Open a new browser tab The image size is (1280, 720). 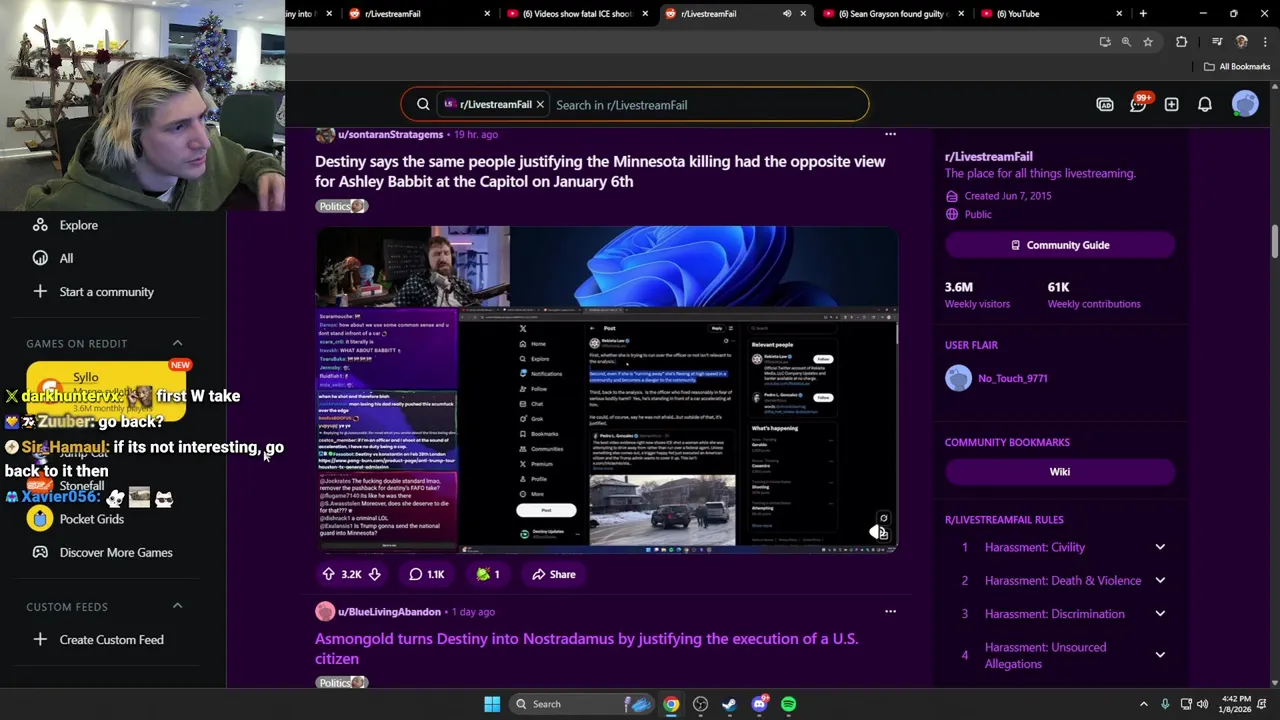coord(1143,14)
